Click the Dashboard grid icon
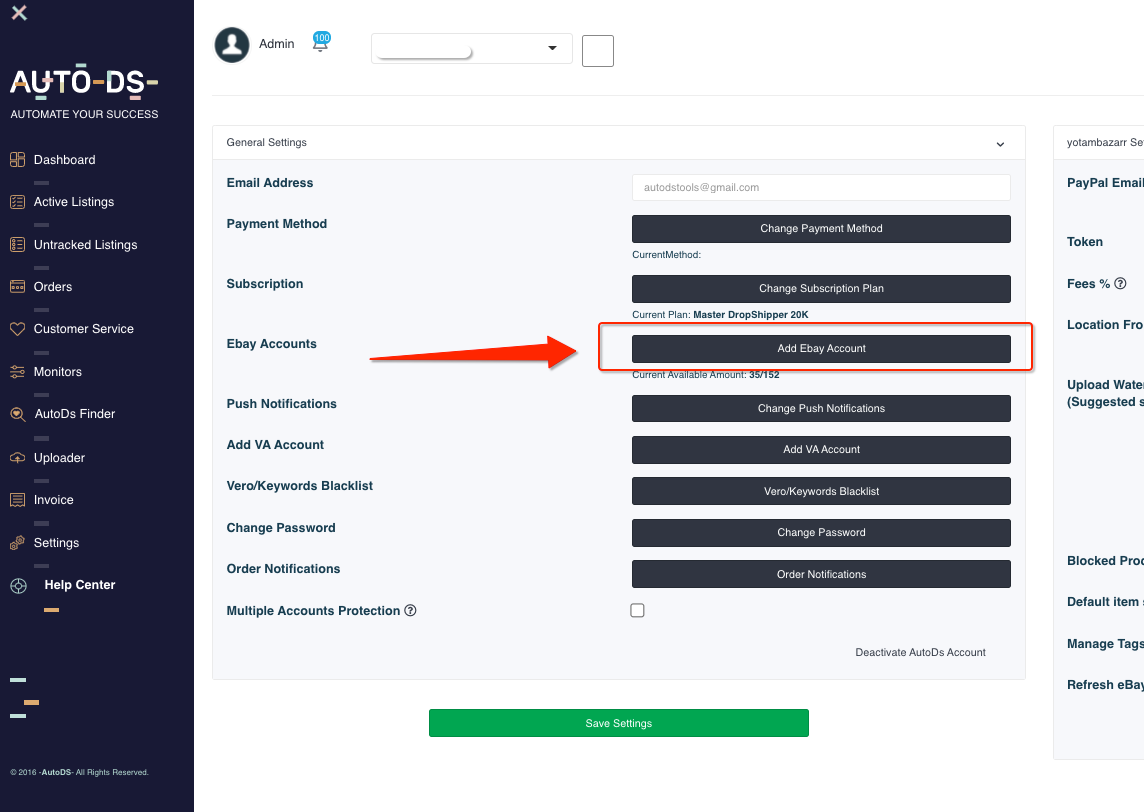This screenshot has height=812, width=1144. click(x=18, y=160)
